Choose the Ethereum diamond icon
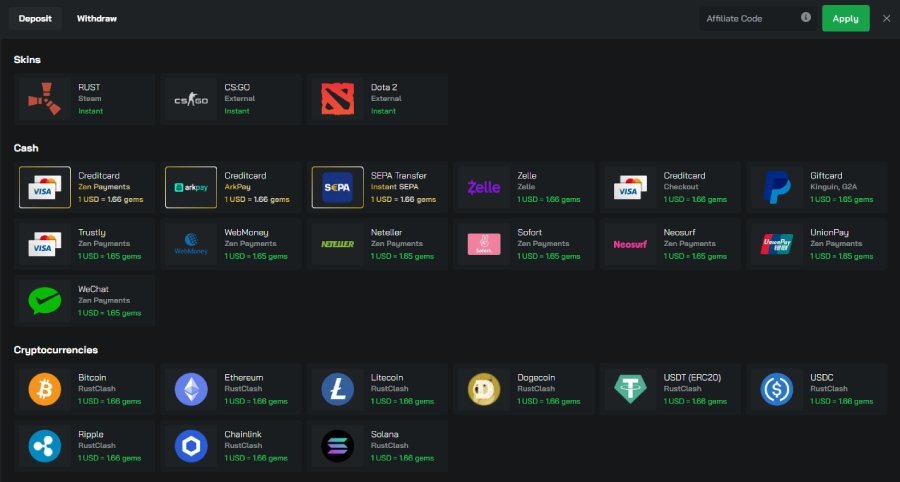 click(191, 389)
